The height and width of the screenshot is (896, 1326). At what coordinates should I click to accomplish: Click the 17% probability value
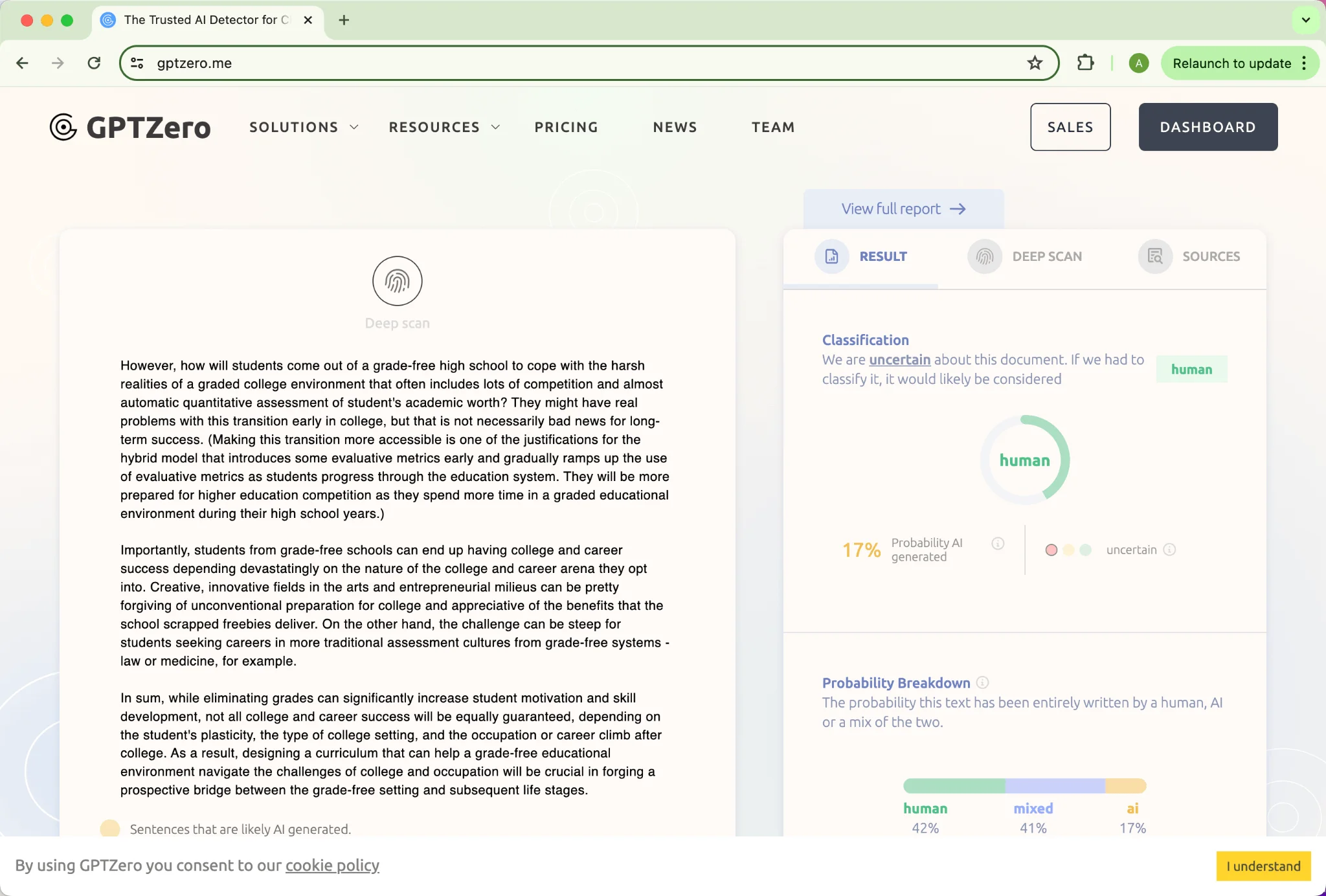(861, 550)
